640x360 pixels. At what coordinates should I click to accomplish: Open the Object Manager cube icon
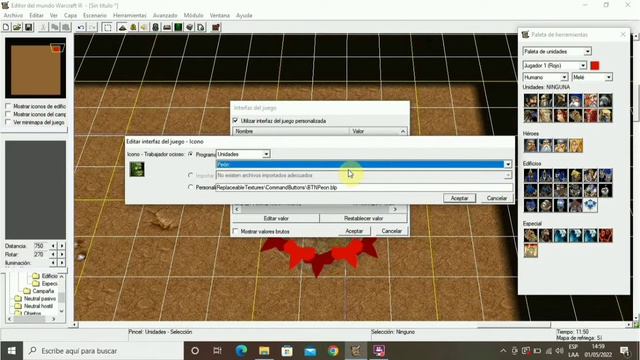[190, 27]
